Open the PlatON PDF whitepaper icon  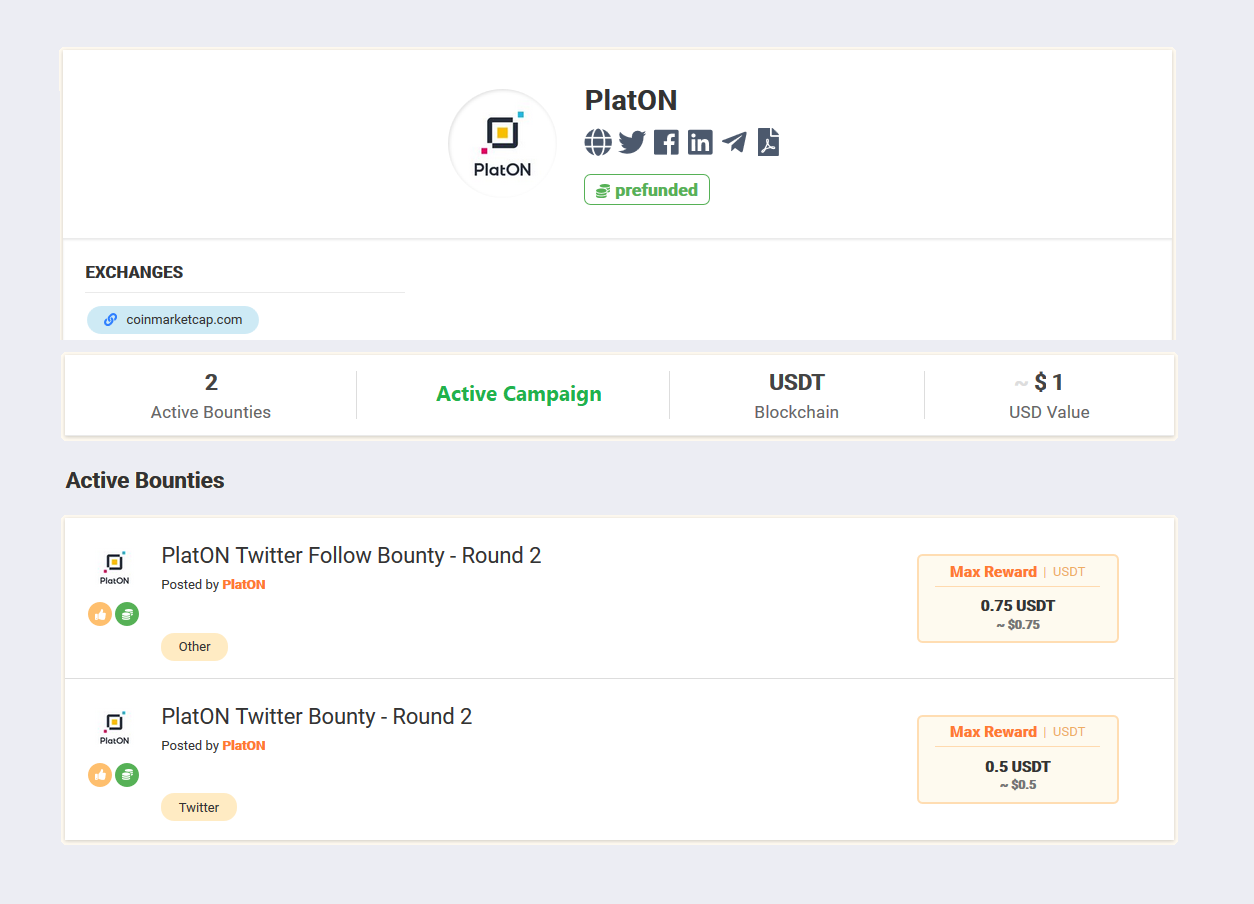[x=768, y=142]
